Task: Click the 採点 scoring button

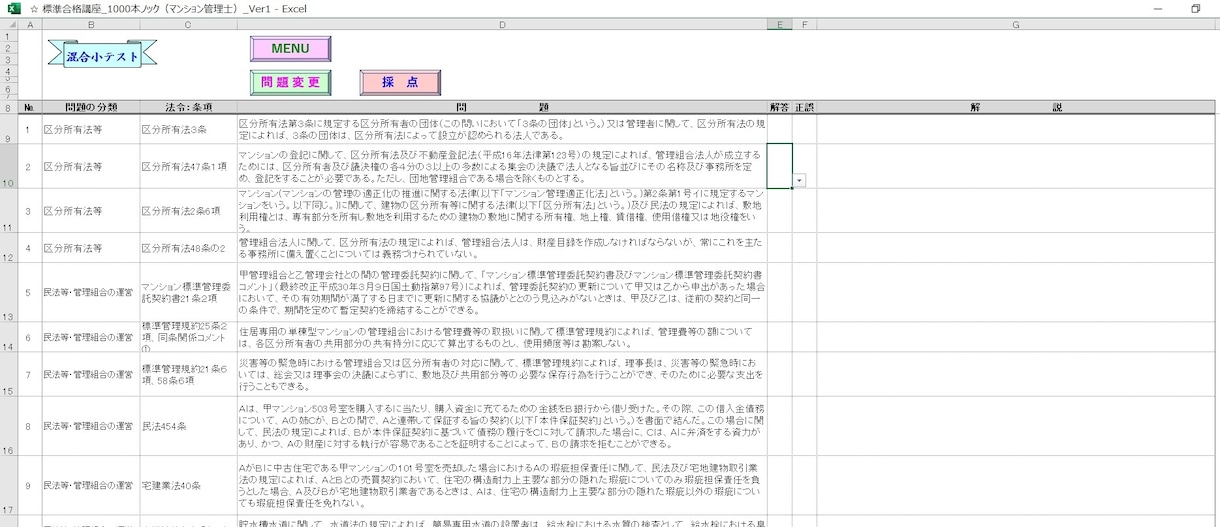Action: point(400,82)
